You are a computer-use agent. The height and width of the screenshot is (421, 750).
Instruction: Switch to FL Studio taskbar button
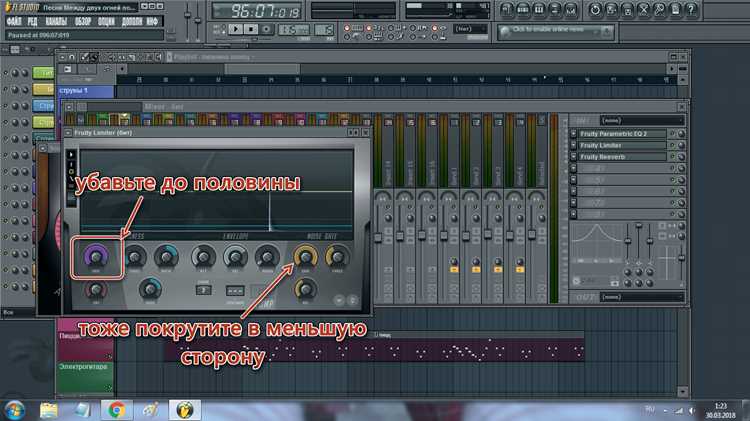[185, 410]
